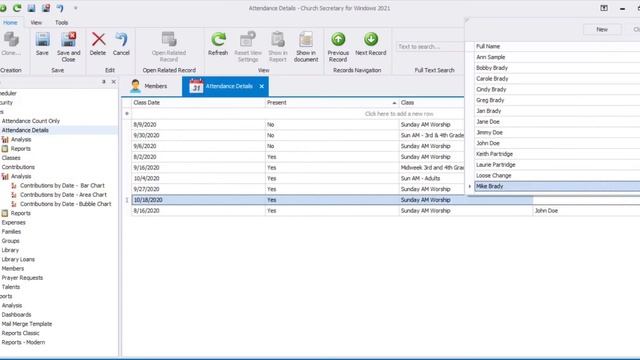Open Prayer Requests in navigation tree
The image size is (640, 360).
pyautogui.click(x=22, y=278)
